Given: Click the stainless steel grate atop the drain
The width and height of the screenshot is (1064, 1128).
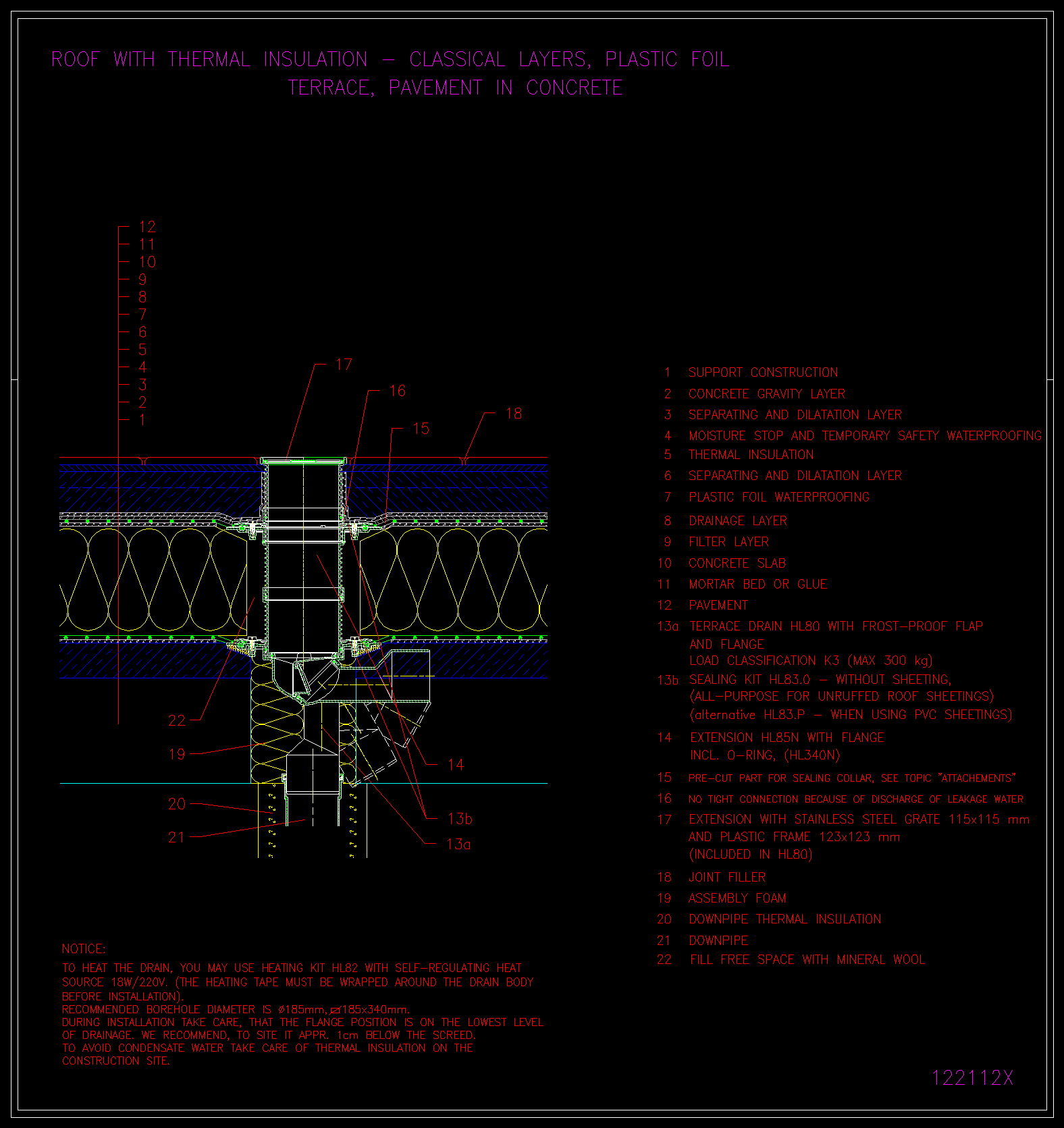Looking at the screenshot, I should coord(303,460).
